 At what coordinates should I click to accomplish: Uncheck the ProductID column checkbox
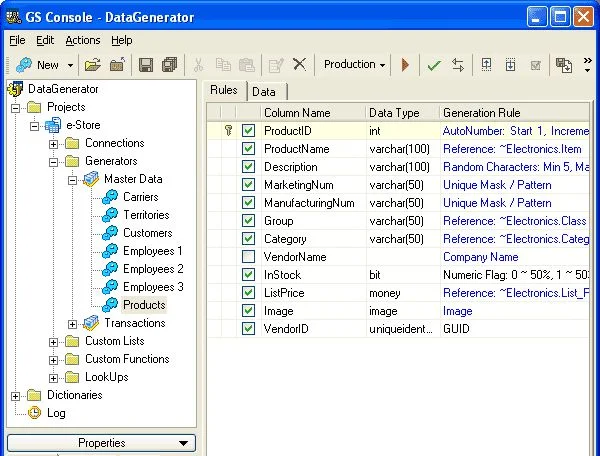click(x=248, y=131)
